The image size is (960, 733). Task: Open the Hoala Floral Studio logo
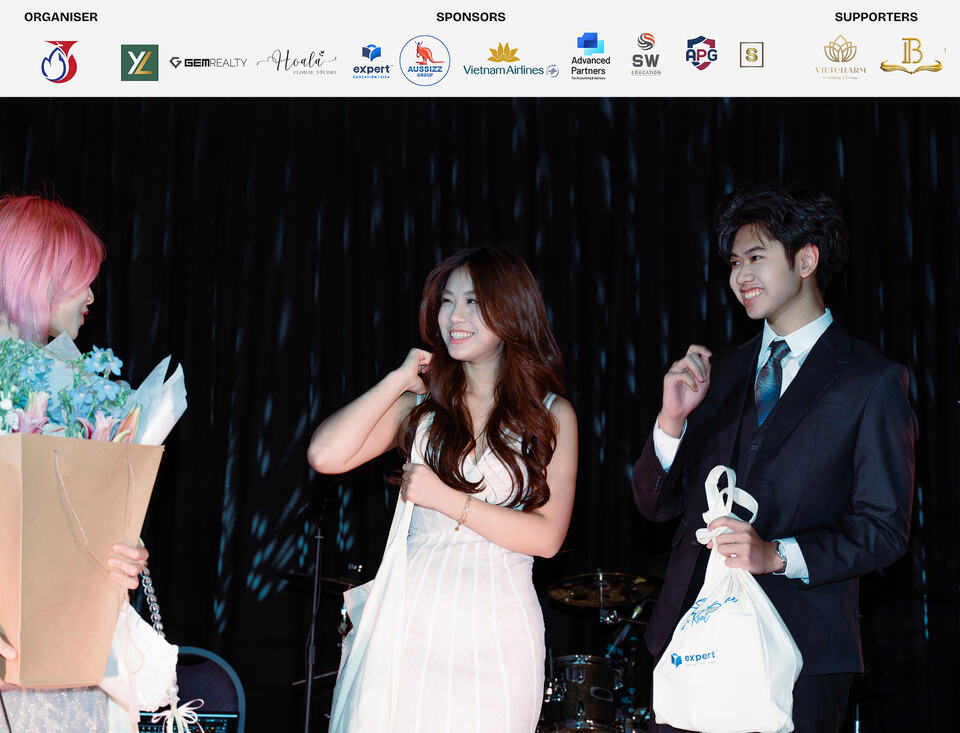point(298,62)
